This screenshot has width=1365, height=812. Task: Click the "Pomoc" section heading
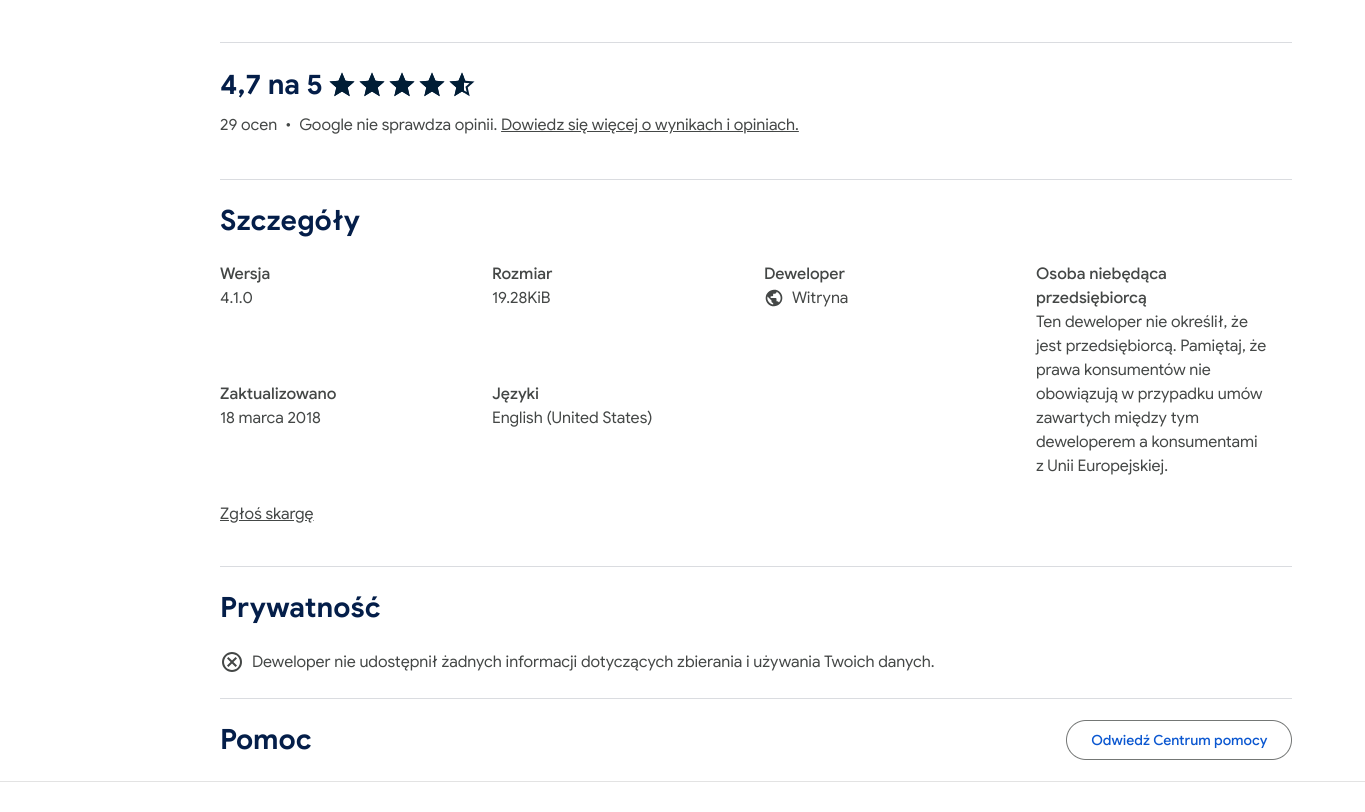click(266, 740)
